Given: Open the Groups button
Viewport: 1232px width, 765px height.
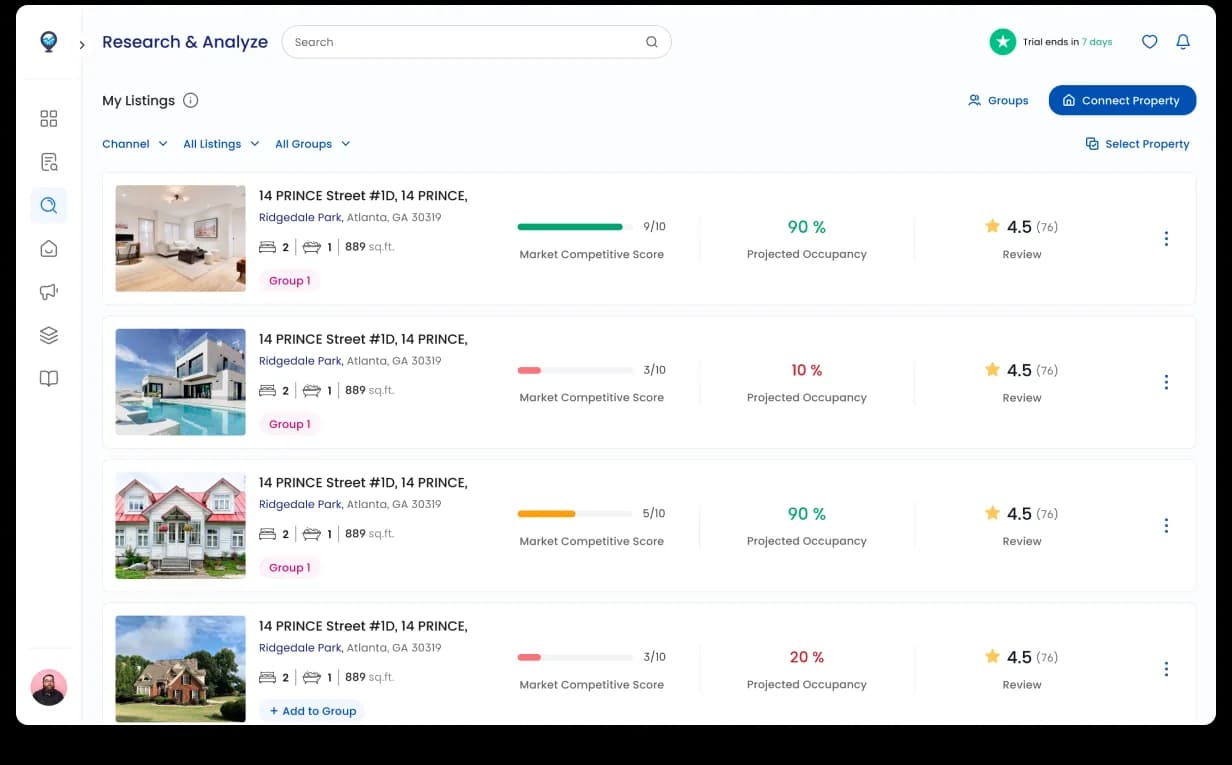Looking at the screenshot, I should coord(998,100).
